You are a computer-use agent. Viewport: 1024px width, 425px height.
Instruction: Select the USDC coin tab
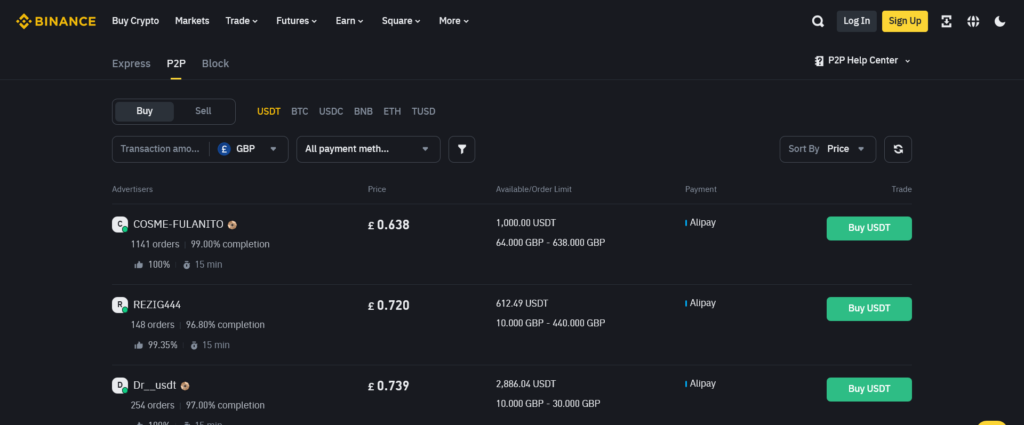pyautogui.click(x=331, y=112)
